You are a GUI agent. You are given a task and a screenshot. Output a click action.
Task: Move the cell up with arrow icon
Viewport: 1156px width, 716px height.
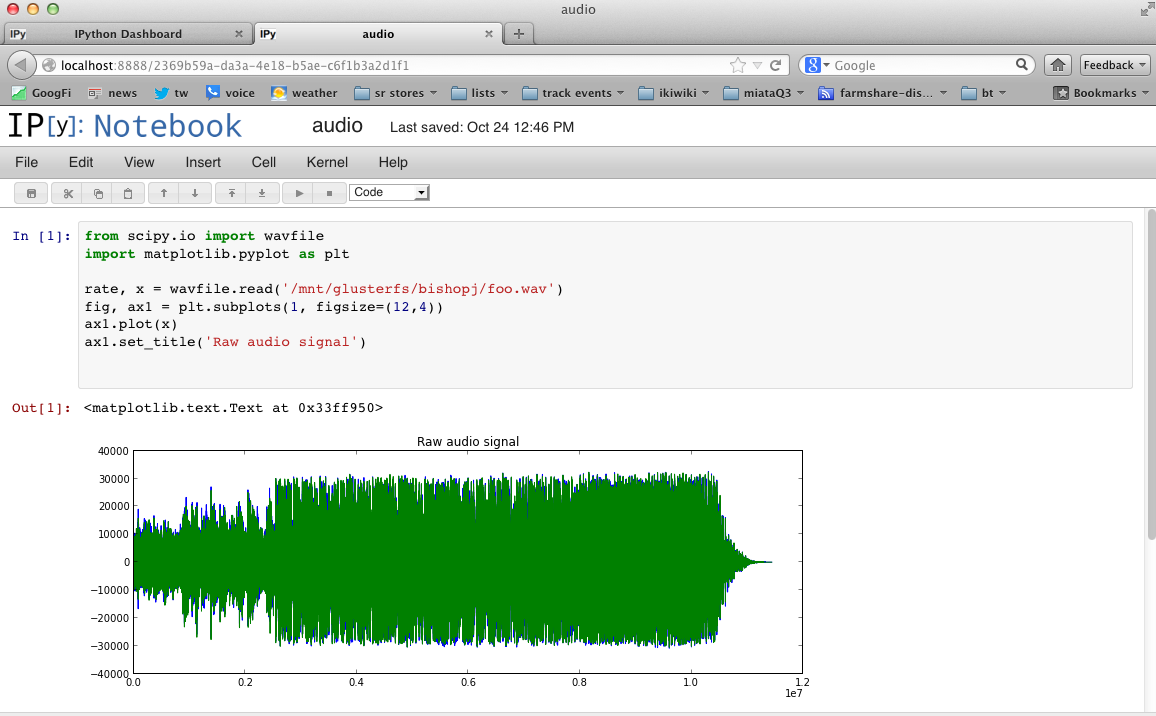pyautogui.click(x=164, y=193)
